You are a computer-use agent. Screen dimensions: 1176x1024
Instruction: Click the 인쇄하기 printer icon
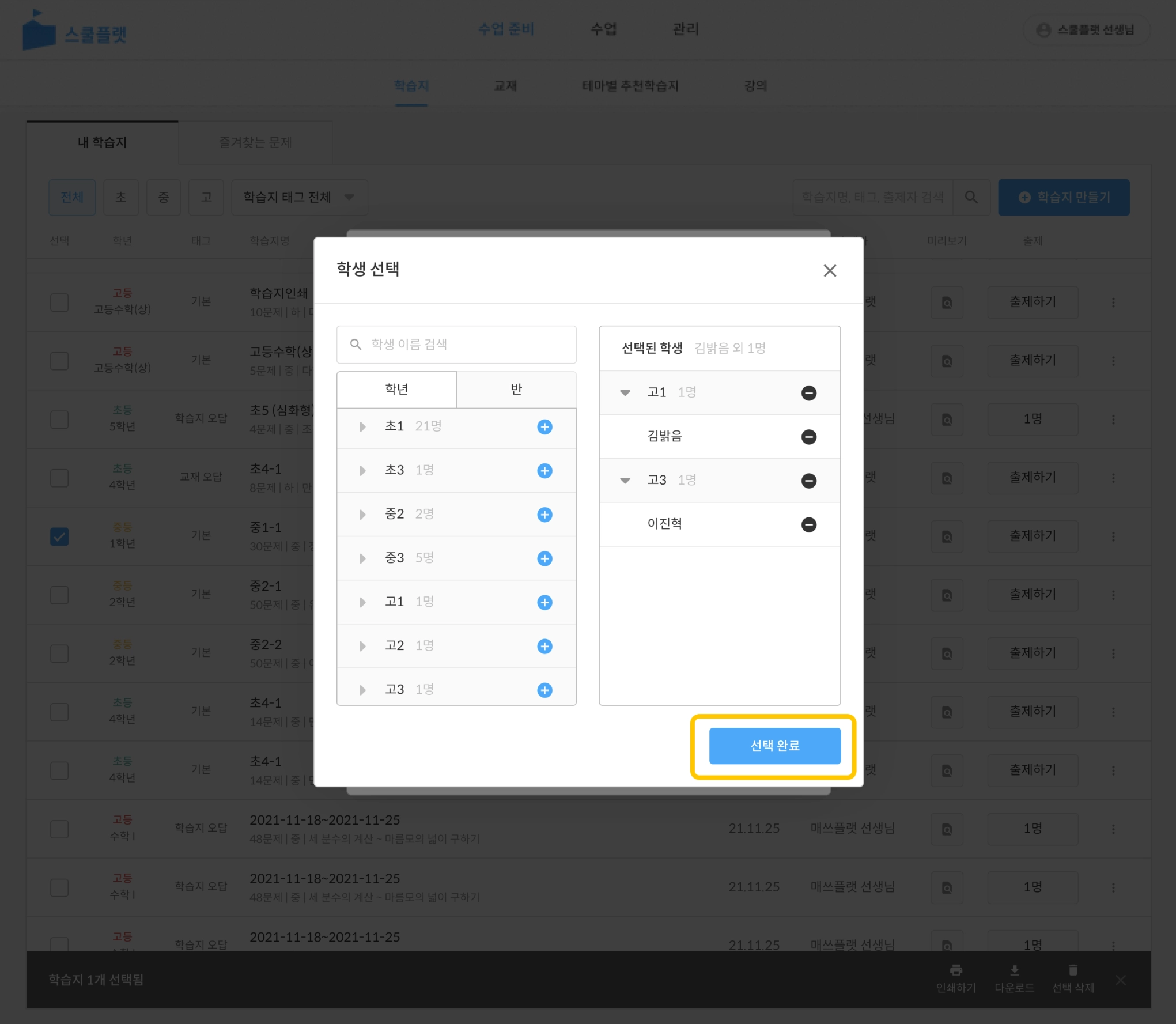[x=955, y=970]
